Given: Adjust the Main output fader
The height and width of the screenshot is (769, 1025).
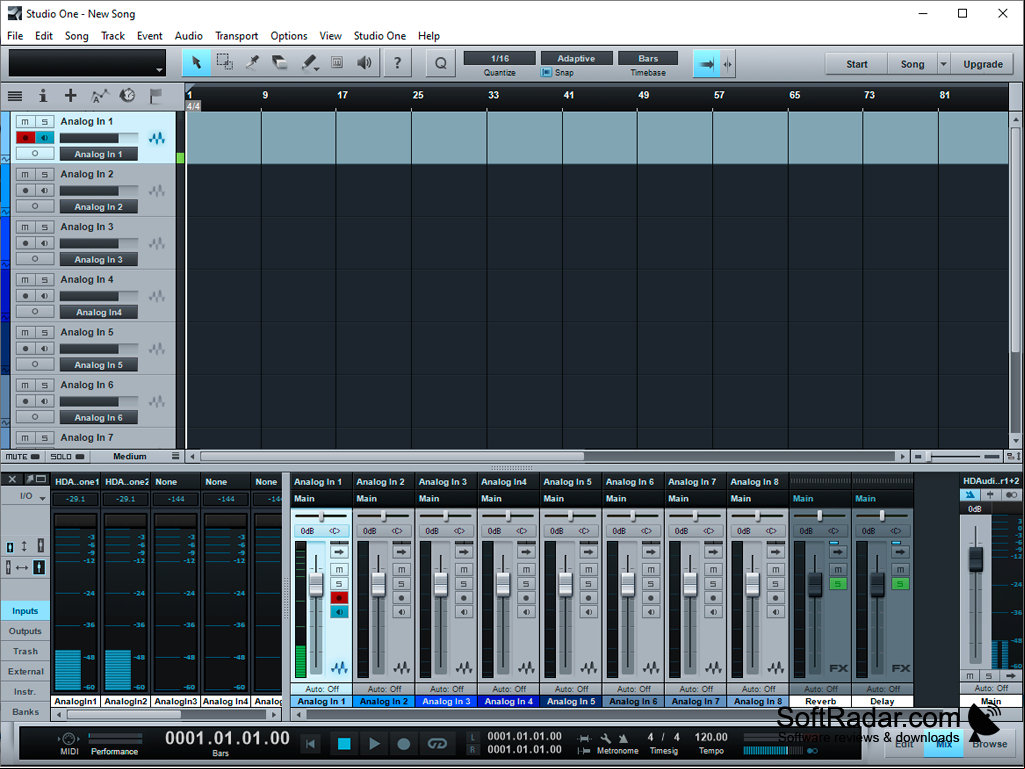Looking at the screenshot, I should 975,560.
